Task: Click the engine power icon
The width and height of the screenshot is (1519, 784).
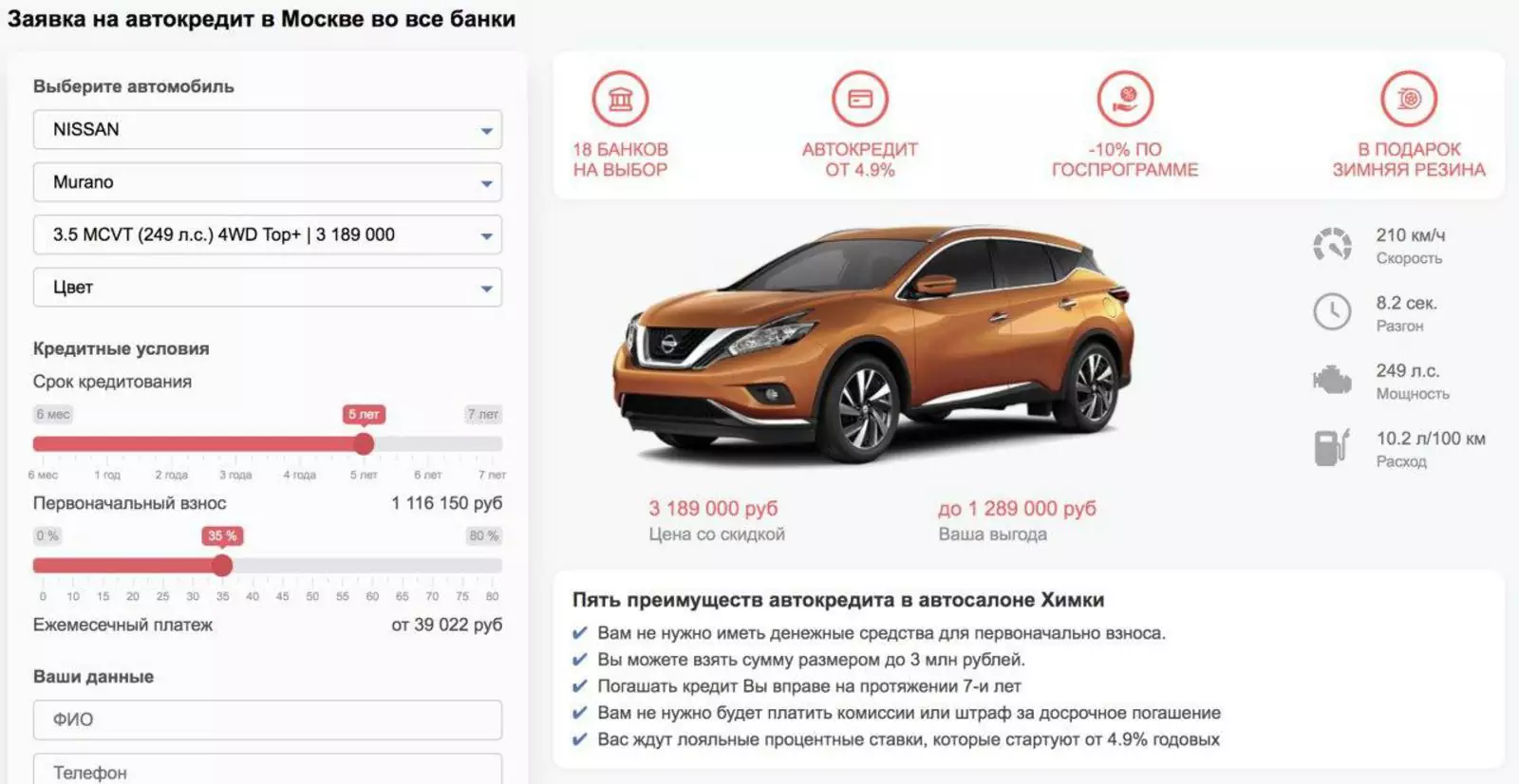Action: pos(1332,381)
